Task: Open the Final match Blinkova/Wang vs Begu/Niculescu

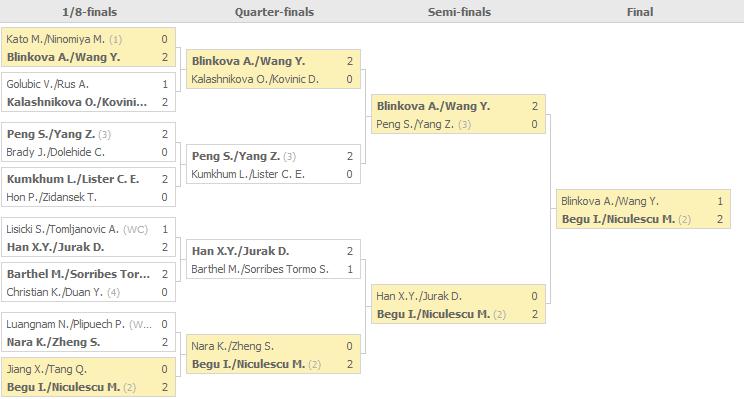Action: point(643,210)
